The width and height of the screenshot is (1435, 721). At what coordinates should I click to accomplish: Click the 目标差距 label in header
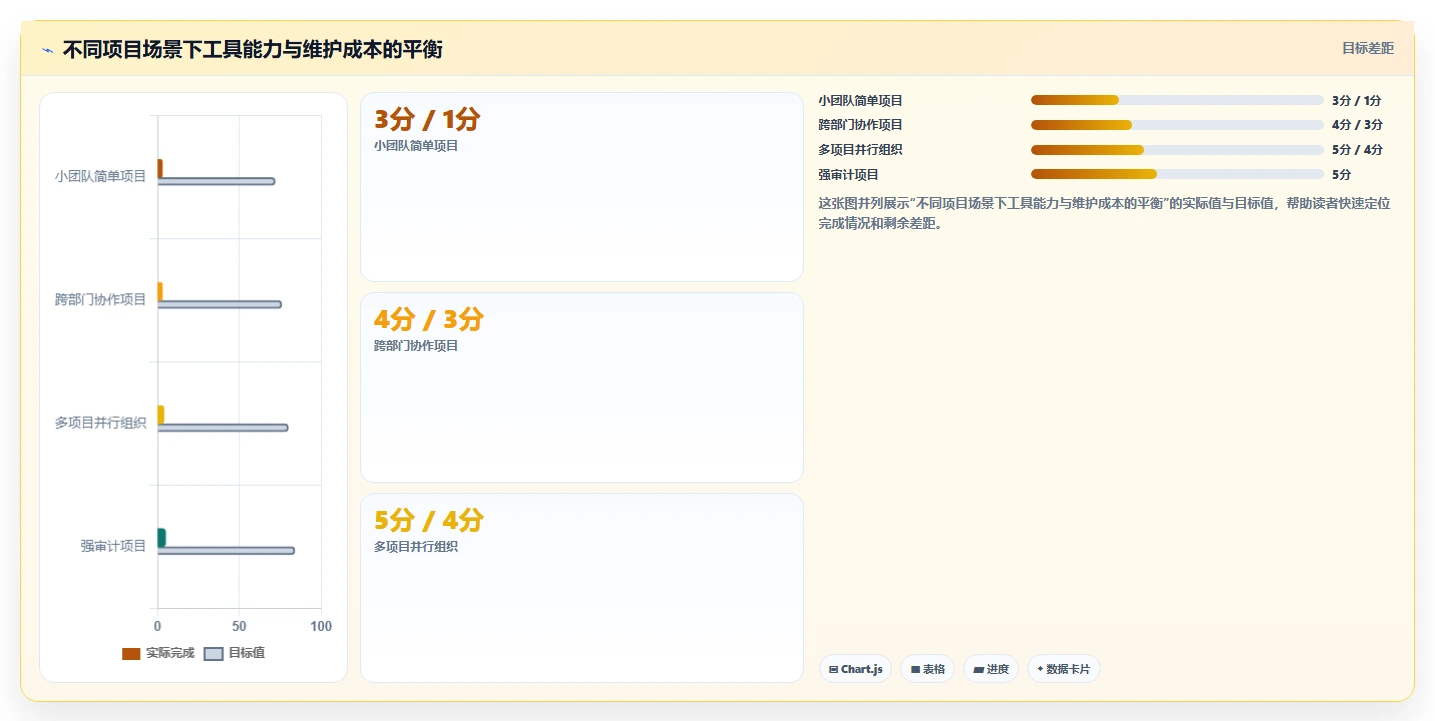pos(1367,48)
